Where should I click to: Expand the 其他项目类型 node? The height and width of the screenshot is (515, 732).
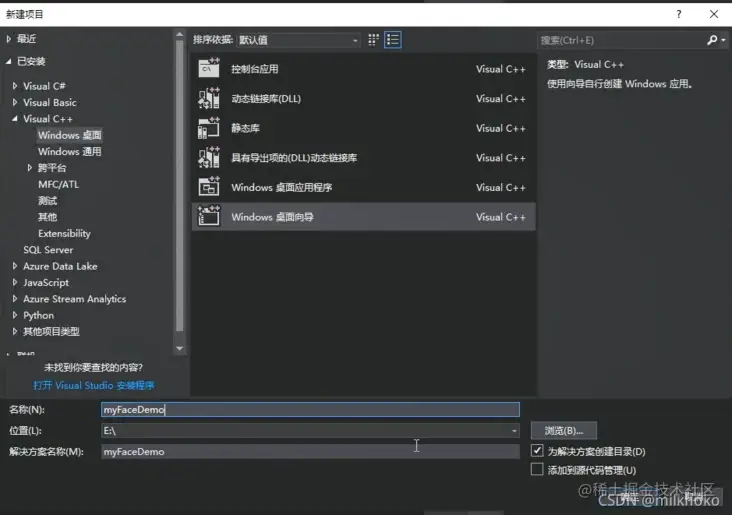coord(15,332)
